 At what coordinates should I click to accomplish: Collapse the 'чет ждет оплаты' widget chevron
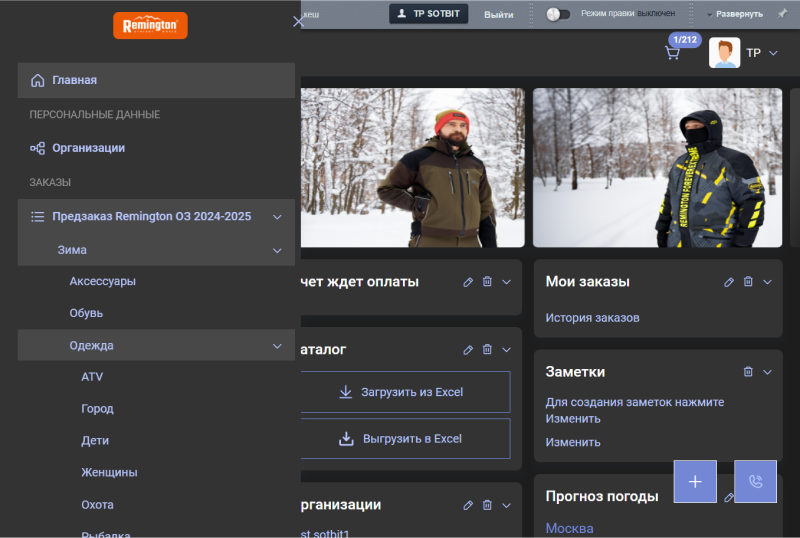point(507,282)
